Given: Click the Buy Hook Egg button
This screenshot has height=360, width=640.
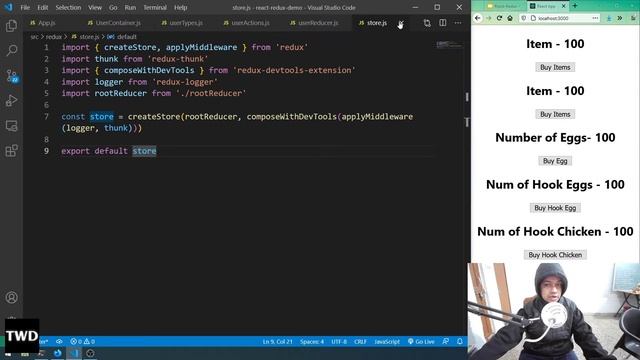Looking at the screenshot, I should 555,208.
